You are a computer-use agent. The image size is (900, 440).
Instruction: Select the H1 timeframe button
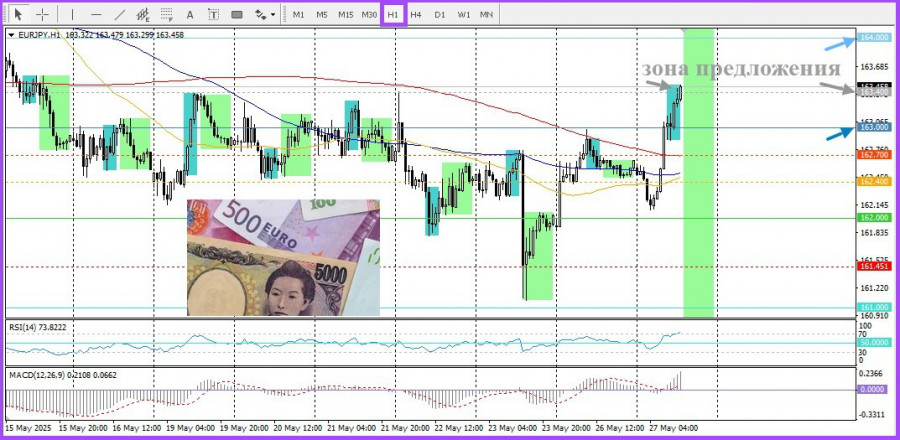tap(393, 14)
